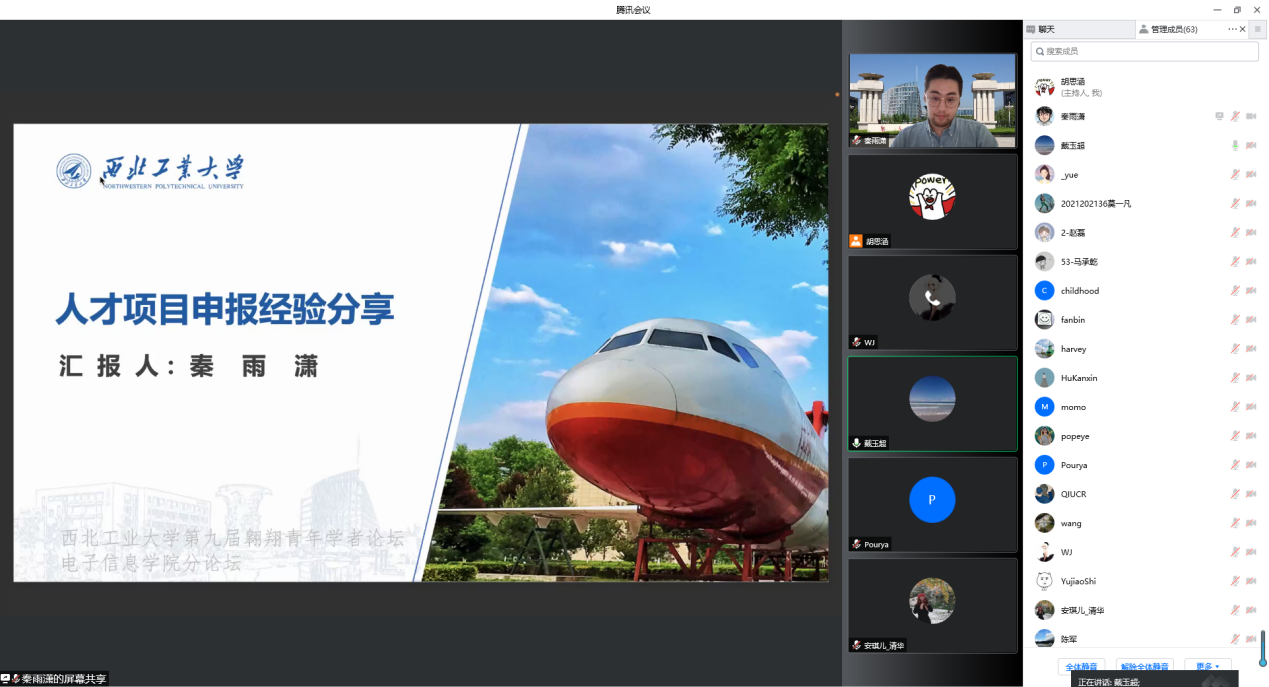Click the camera-off icon for fanbin
This screenshot has width=1269, height=687.
click(x=1250, y=320)
